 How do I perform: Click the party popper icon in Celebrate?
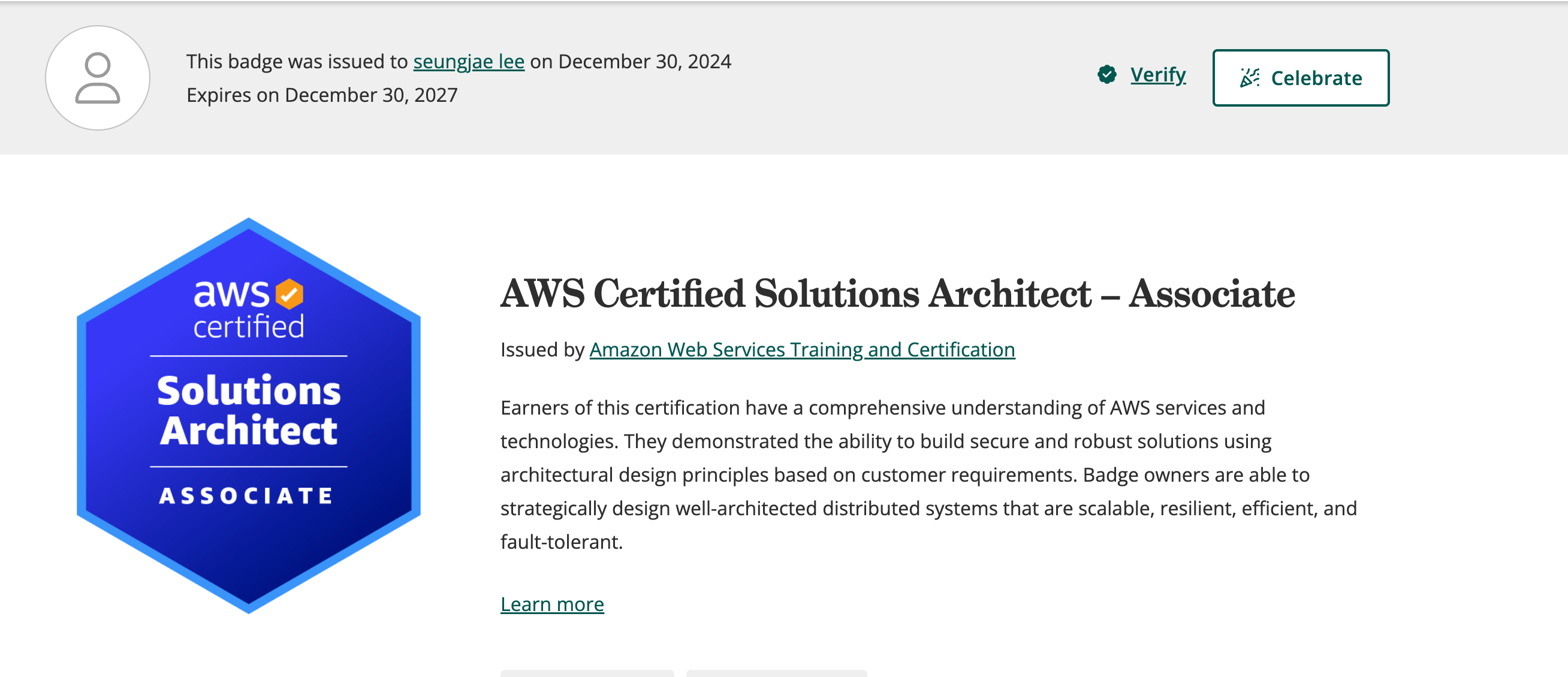coord(1250,78)
